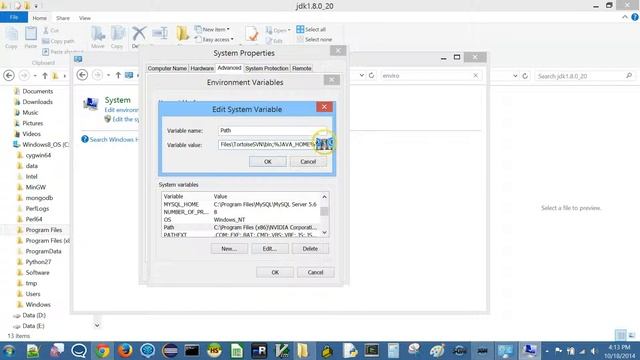Select the Path system variable row
640x360 pixels.
pos(241,227)
